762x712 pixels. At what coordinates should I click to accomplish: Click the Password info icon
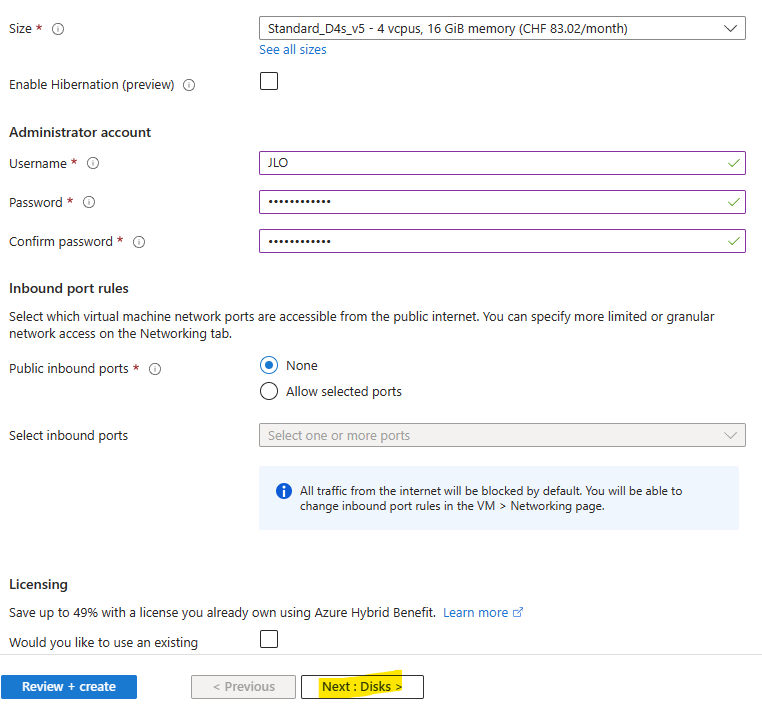[x=89, y=202]
